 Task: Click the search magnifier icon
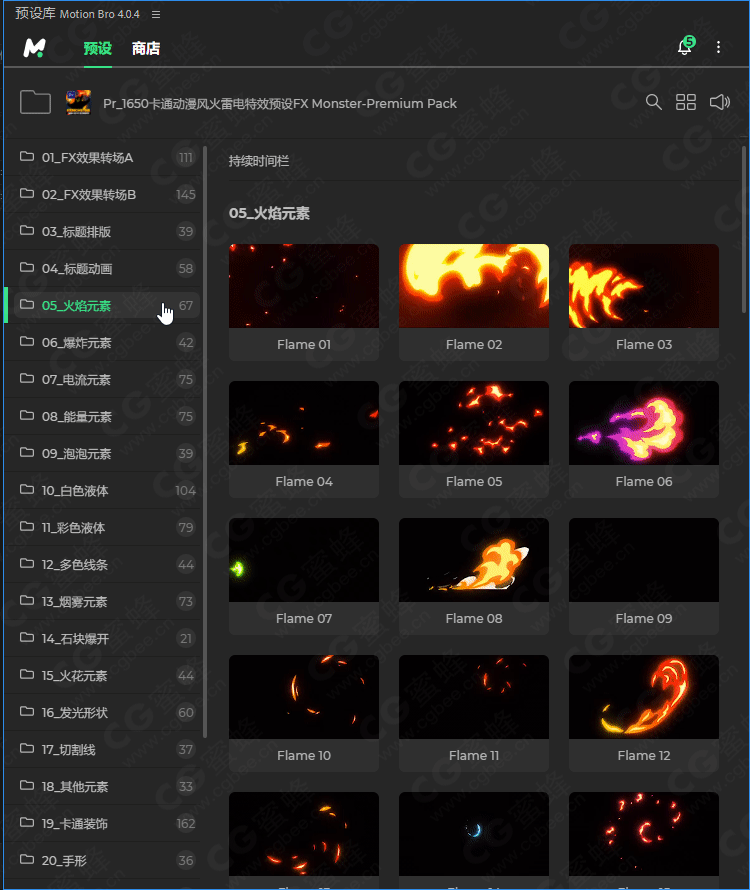point(653,102)
